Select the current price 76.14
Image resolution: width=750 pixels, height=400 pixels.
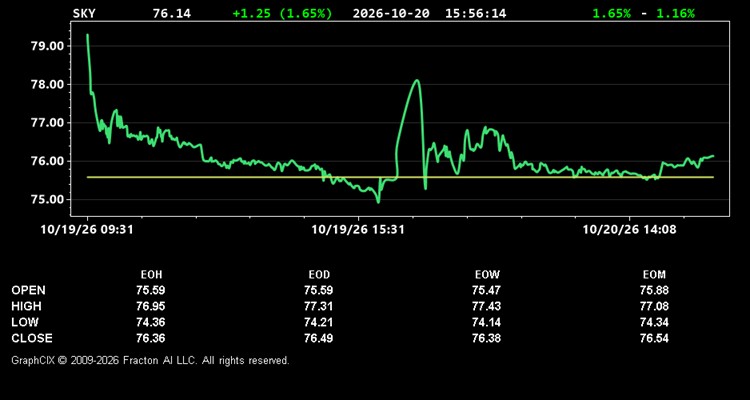pyautogui.click(x=172, y=13)
